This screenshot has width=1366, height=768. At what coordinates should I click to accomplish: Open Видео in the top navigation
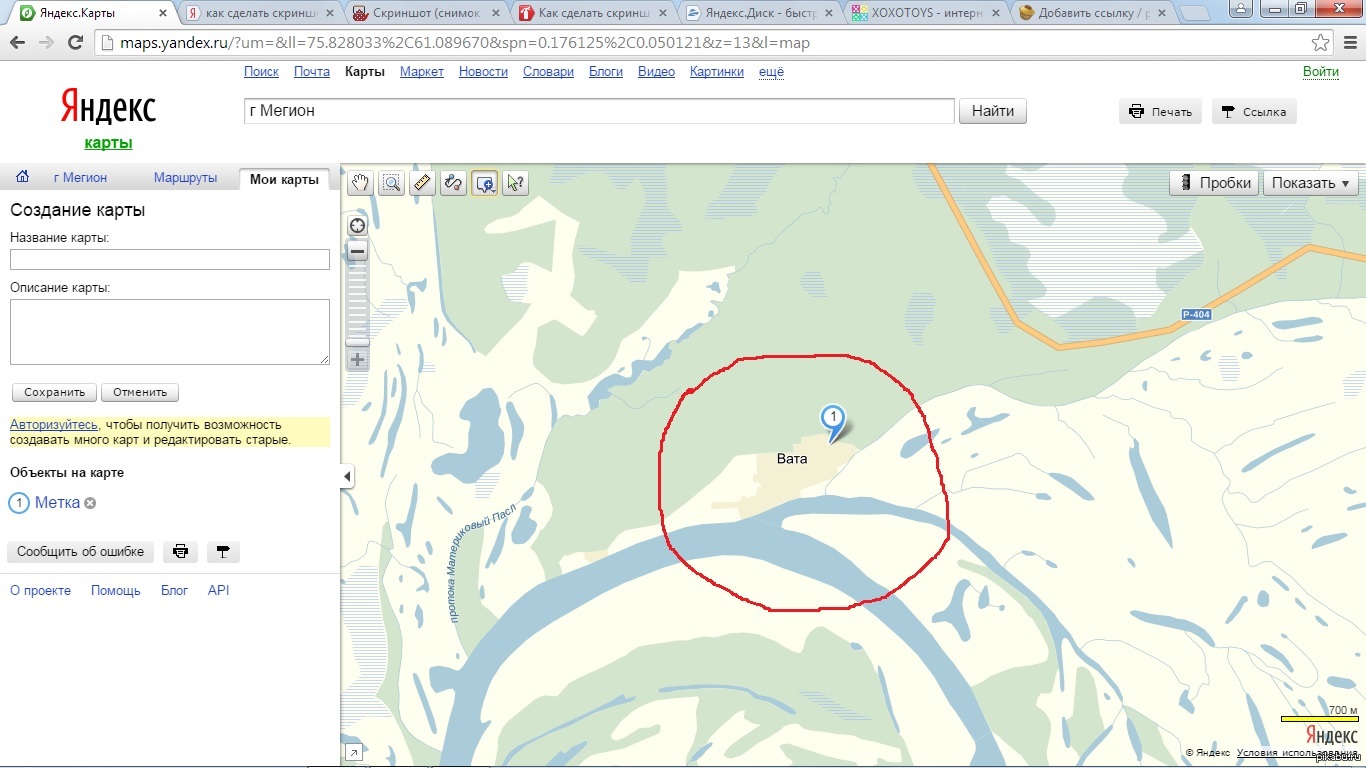tap(656, 72)
